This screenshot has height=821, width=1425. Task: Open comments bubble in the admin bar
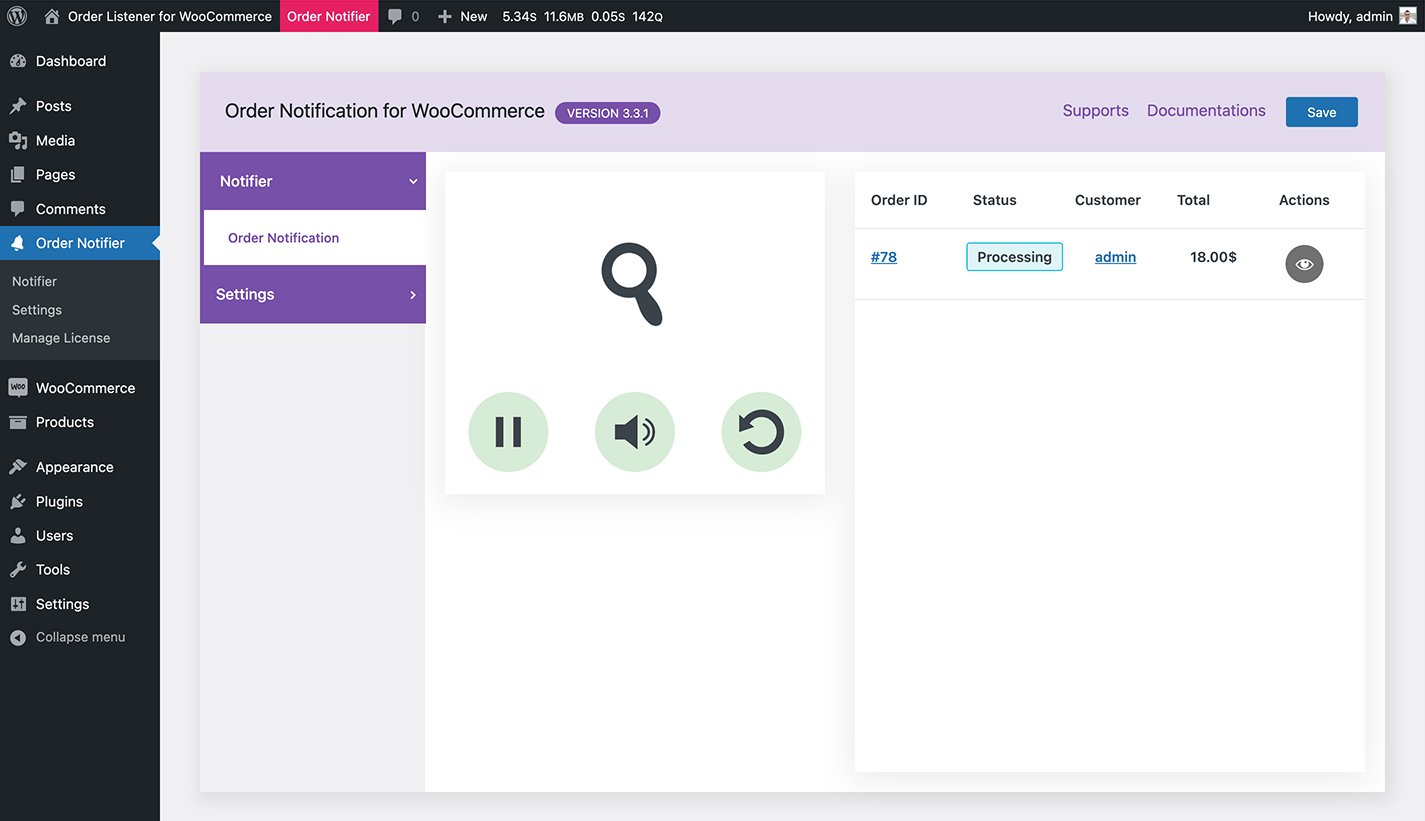(396, 16)
